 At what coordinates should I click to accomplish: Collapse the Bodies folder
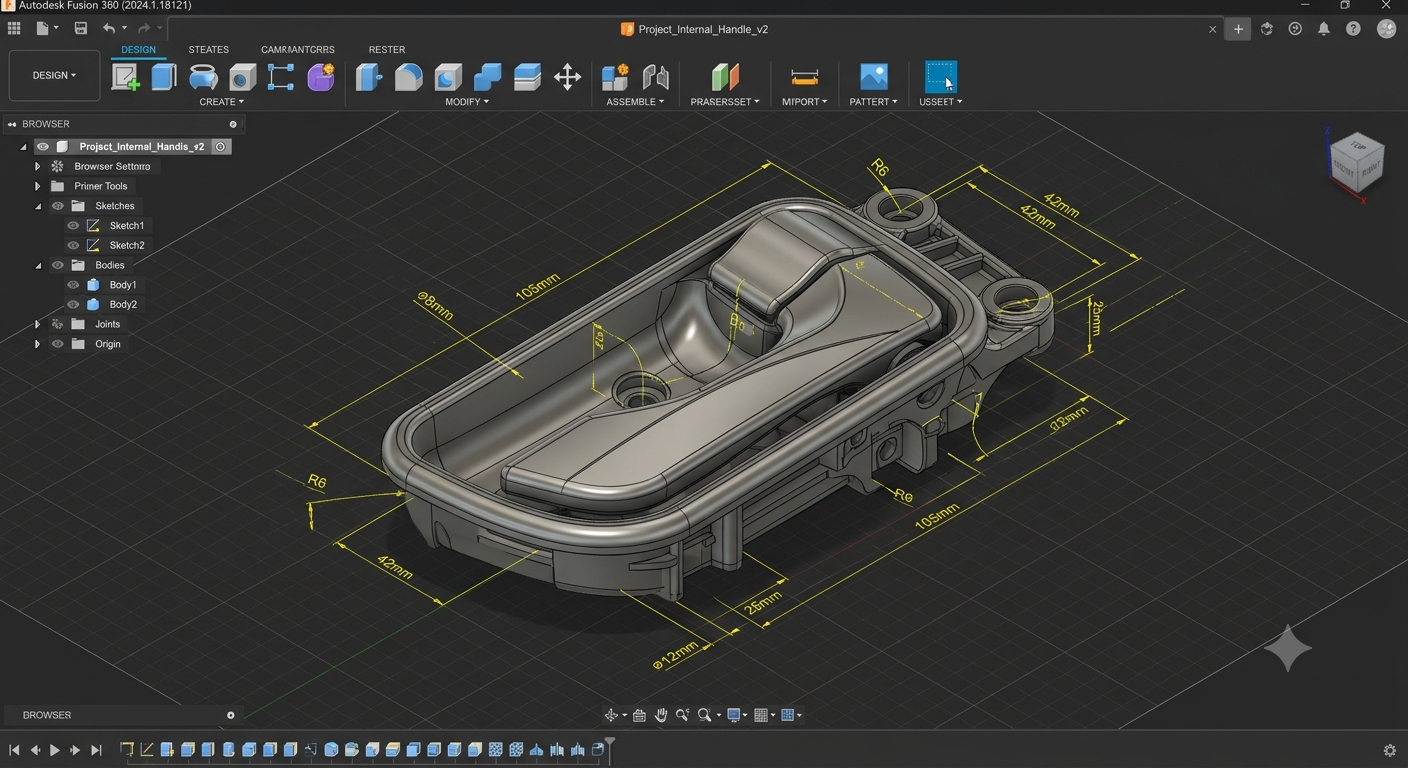[x=38, y=265]
